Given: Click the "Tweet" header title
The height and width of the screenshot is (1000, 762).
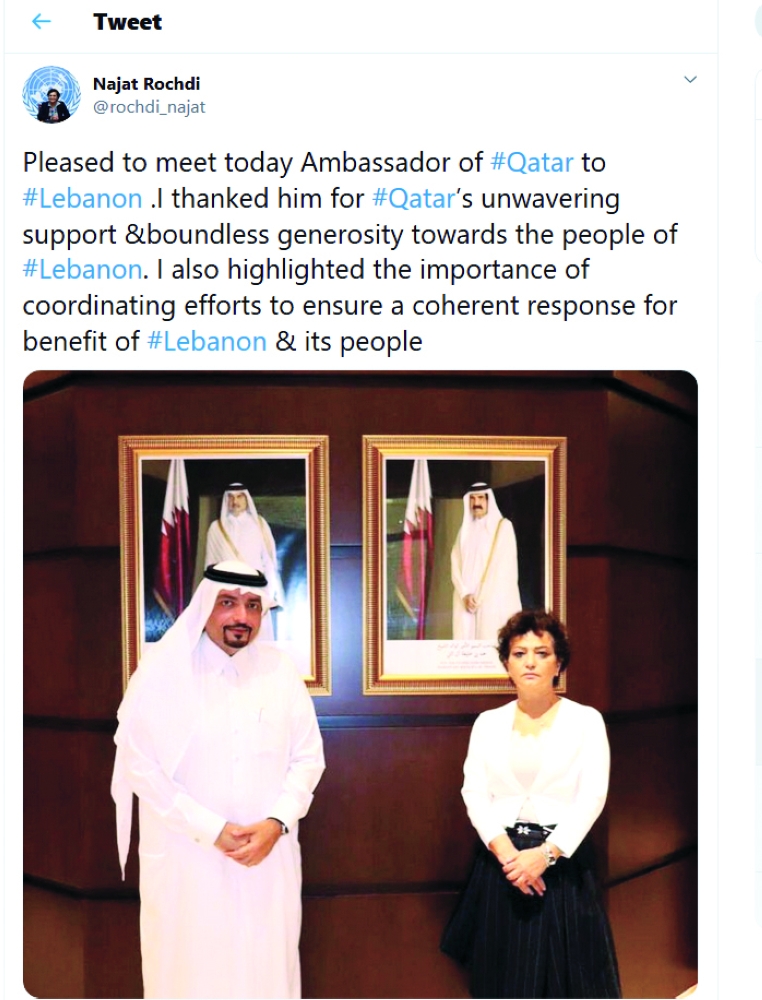Looking at the screenshot, I should [127, 22].
